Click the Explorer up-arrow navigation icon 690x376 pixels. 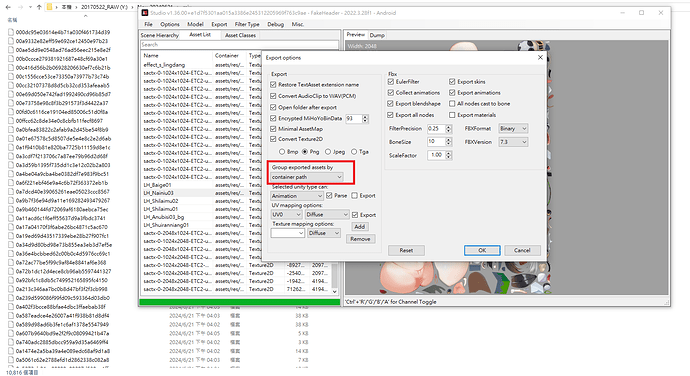tap(39, 7)
